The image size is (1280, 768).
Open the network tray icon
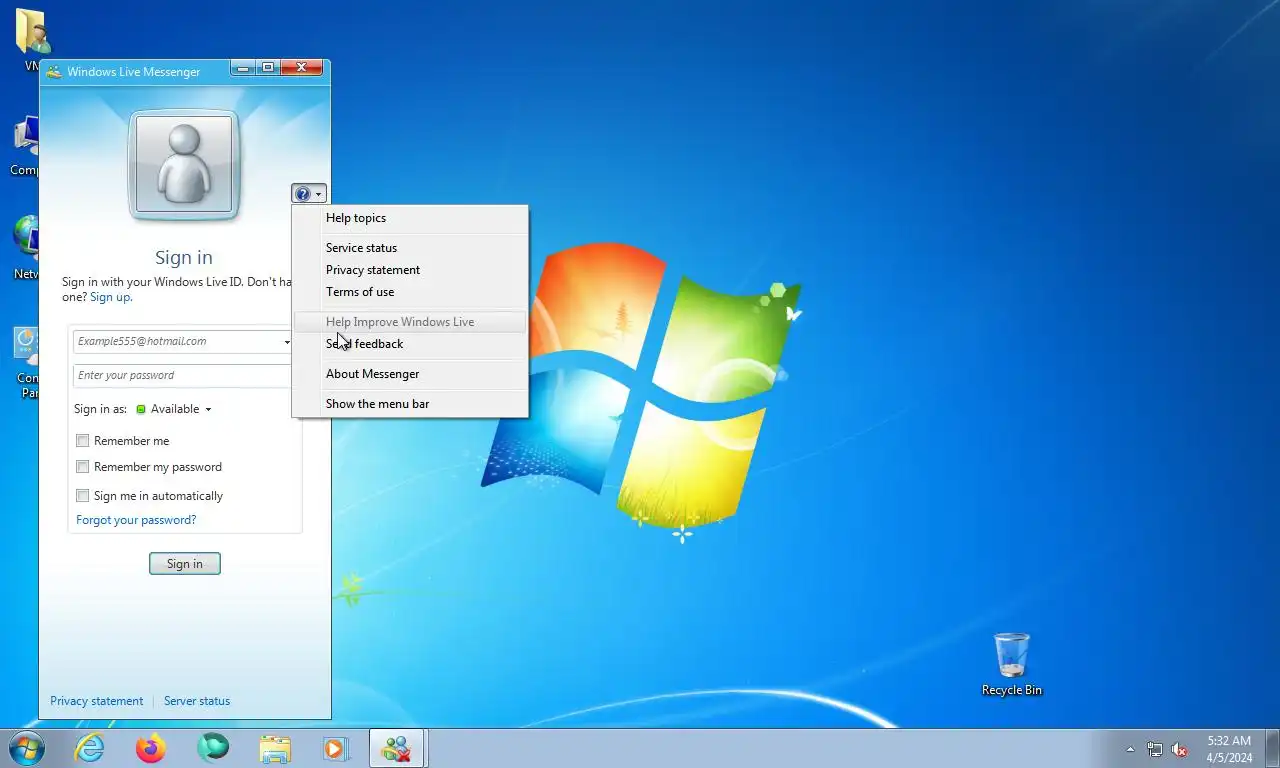click(1155, 749)
